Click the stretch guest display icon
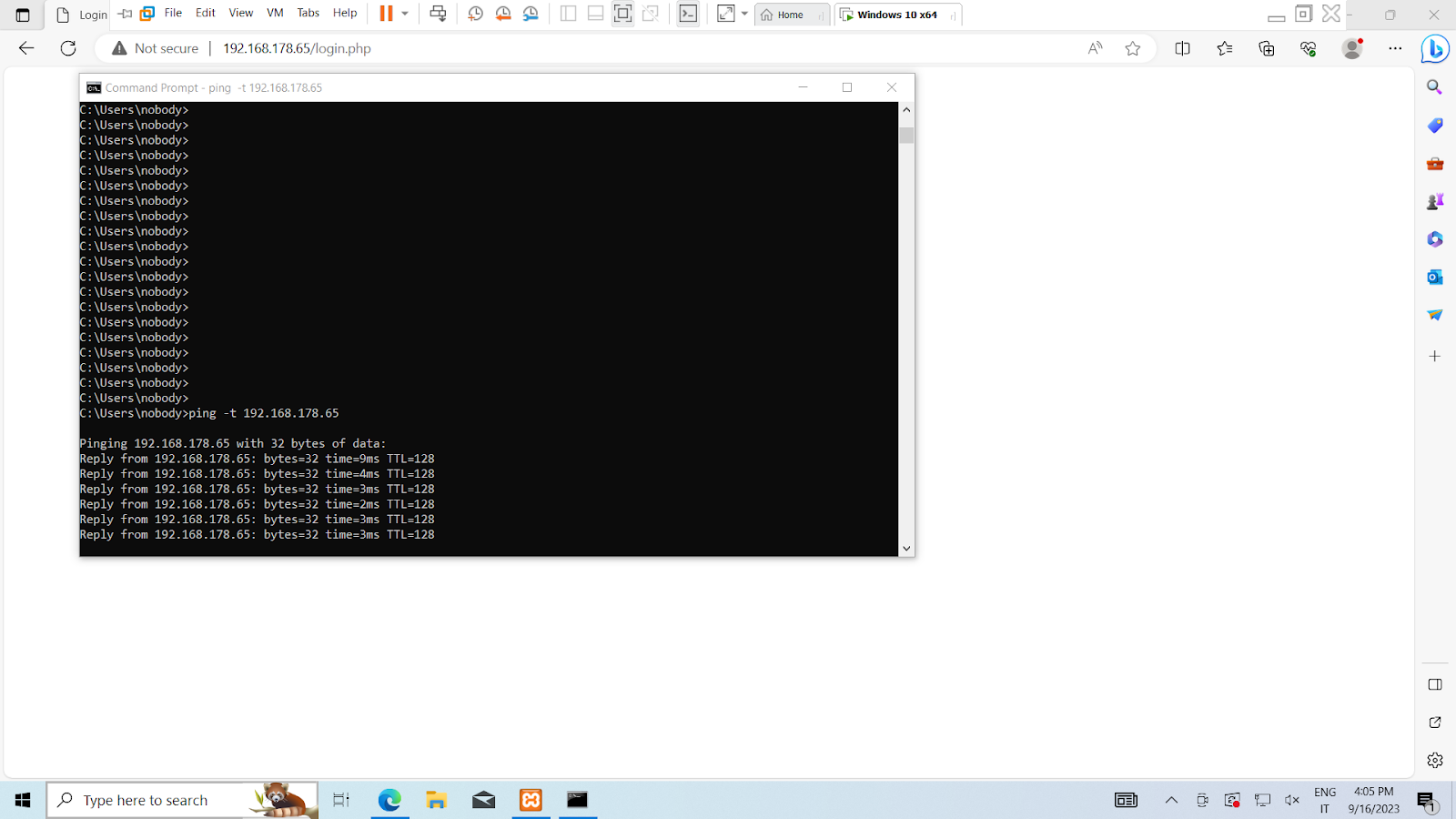 [x=725, y=14]
